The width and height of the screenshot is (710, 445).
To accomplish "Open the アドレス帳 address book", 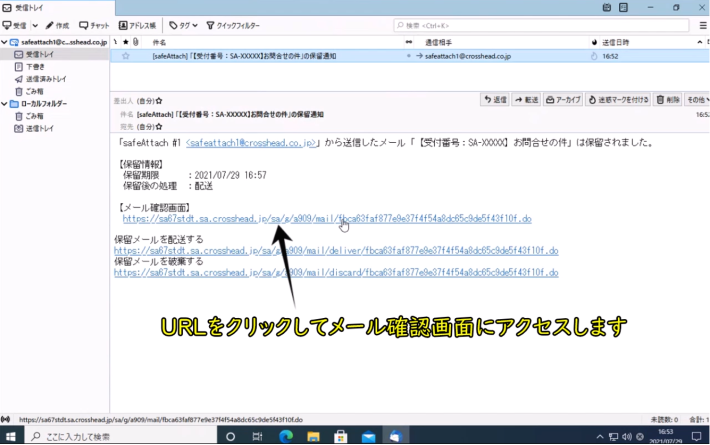I will tap(137, 25).
